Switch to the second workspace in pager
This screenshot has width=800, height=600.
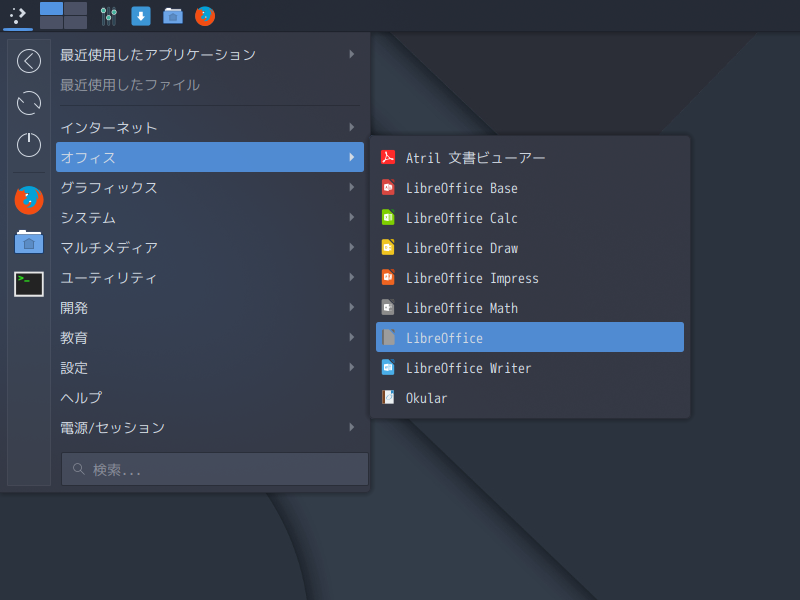click(76, 9)
